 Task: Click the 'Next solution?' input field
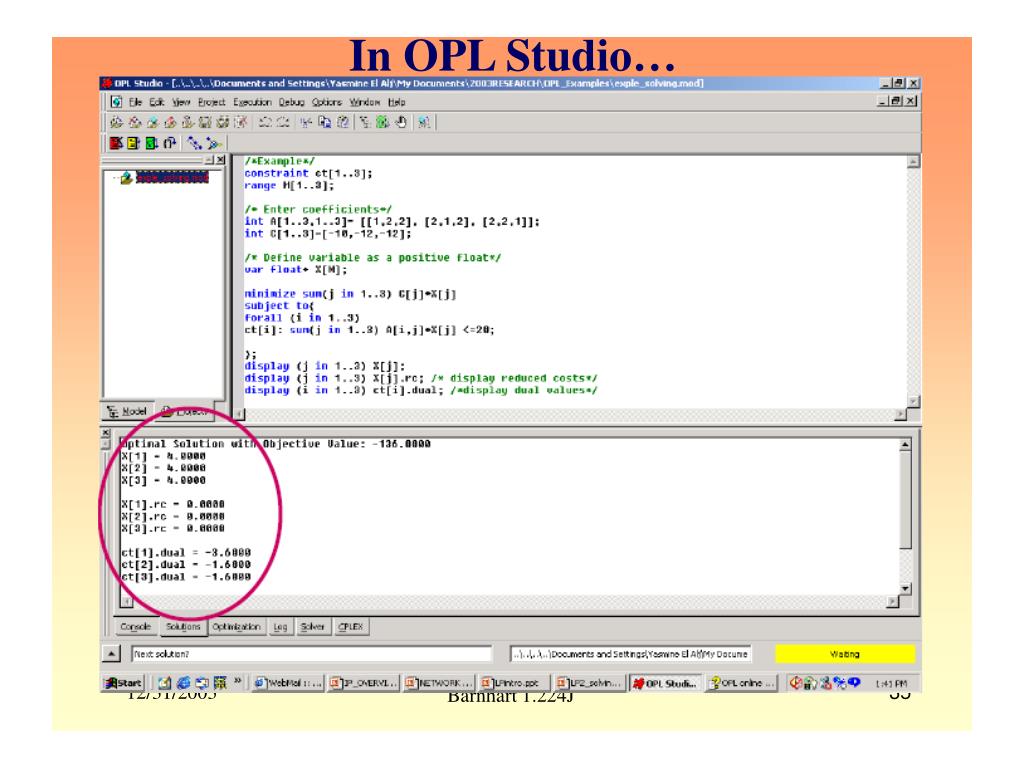(312, 654)
